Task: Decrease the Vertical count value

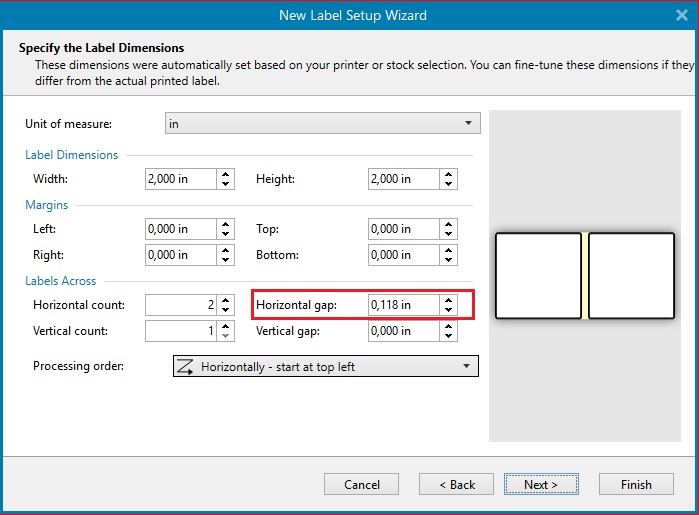Action: pyautogui.click(x=226, y=336)
